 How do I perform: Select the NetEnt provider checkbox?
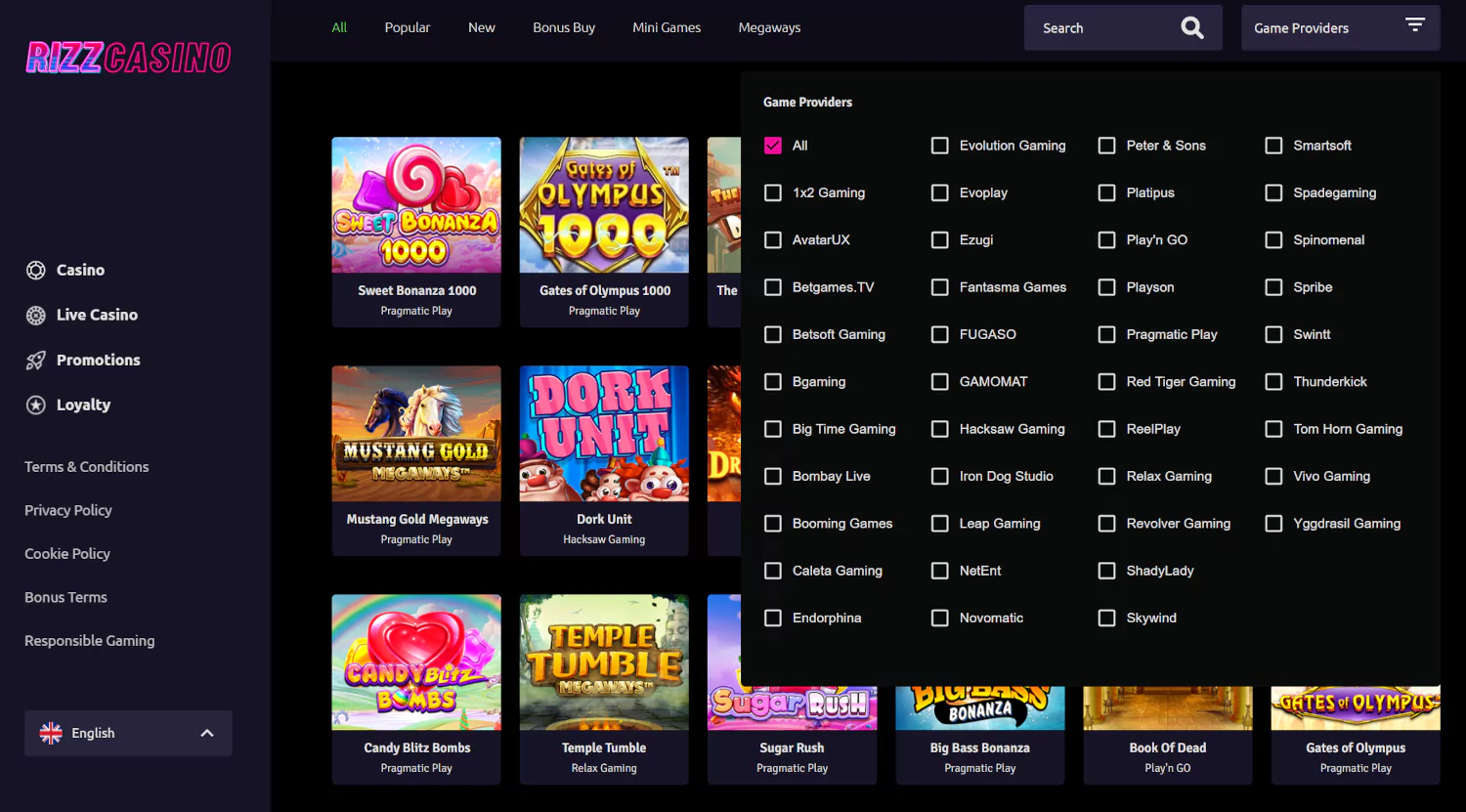point(940,571)
